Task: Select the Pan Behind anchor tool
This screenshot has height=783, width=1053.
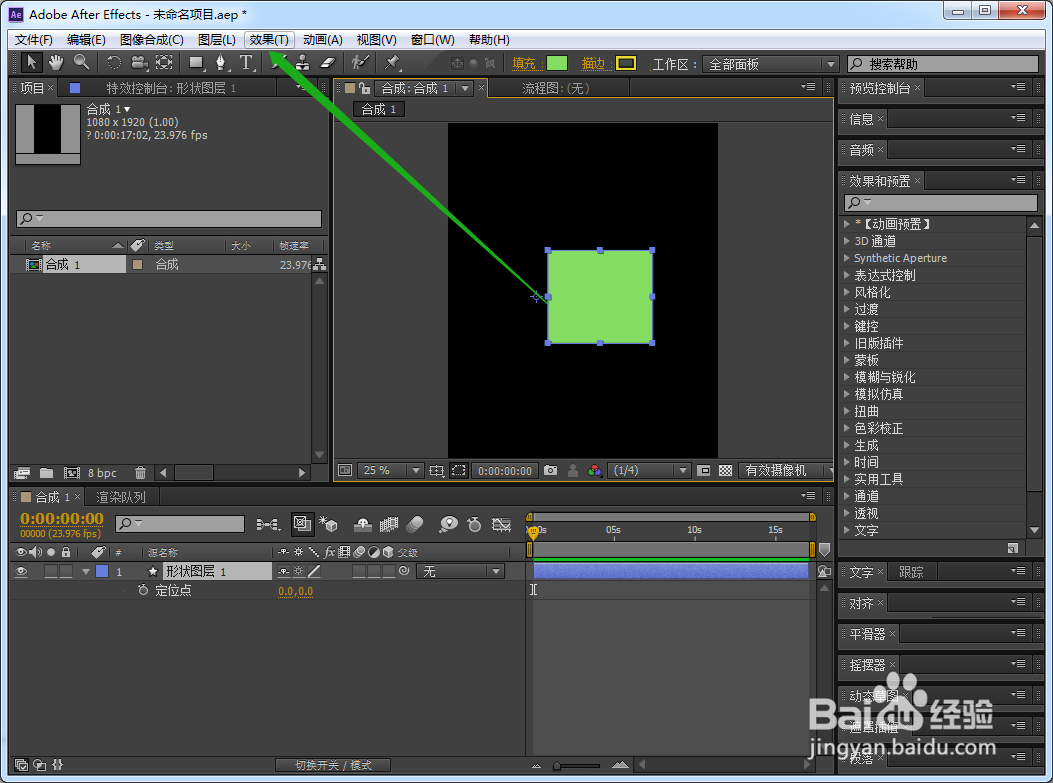Action: (164, 63)
